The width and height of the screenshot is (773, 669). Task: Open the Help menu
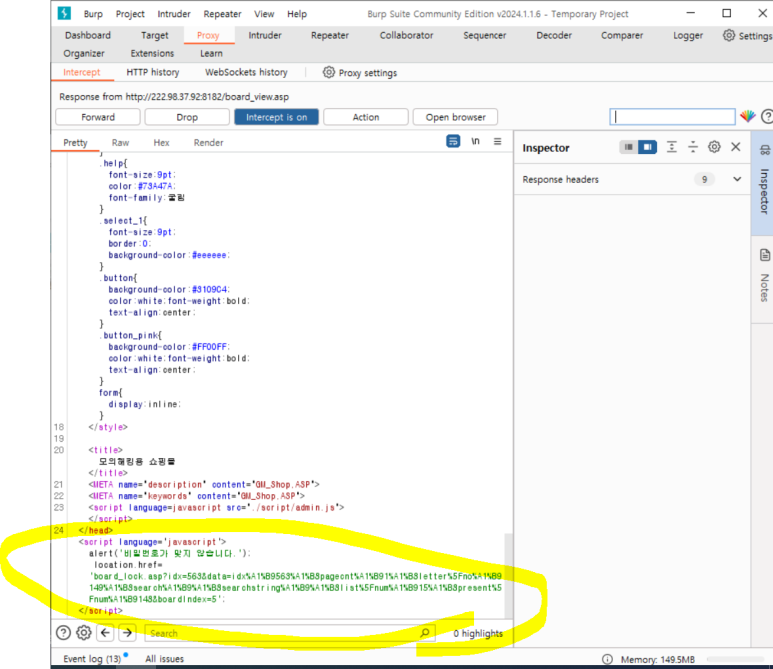coord(297,14)
